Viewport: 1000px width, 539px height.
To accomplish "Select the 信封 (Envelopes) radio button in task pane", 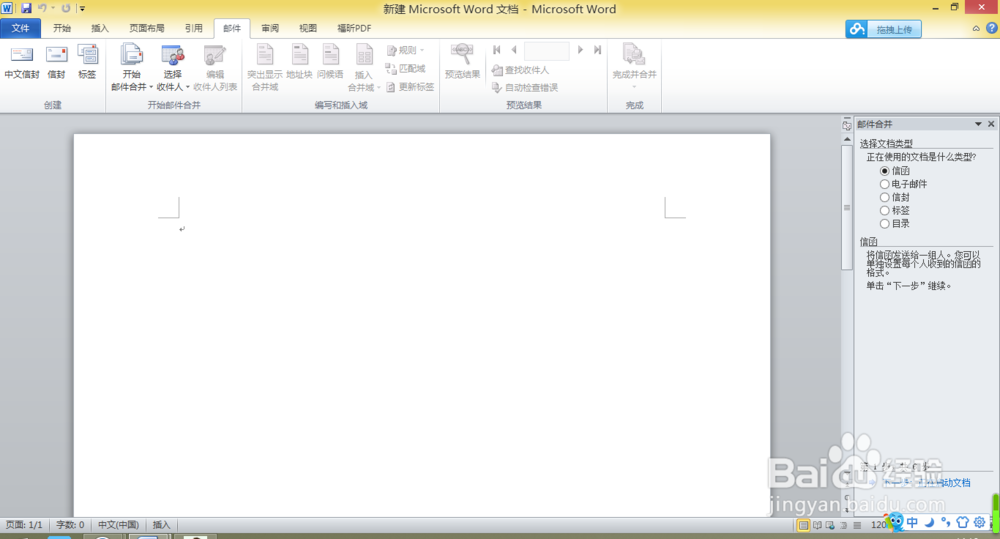I will (x=885, y=197).
